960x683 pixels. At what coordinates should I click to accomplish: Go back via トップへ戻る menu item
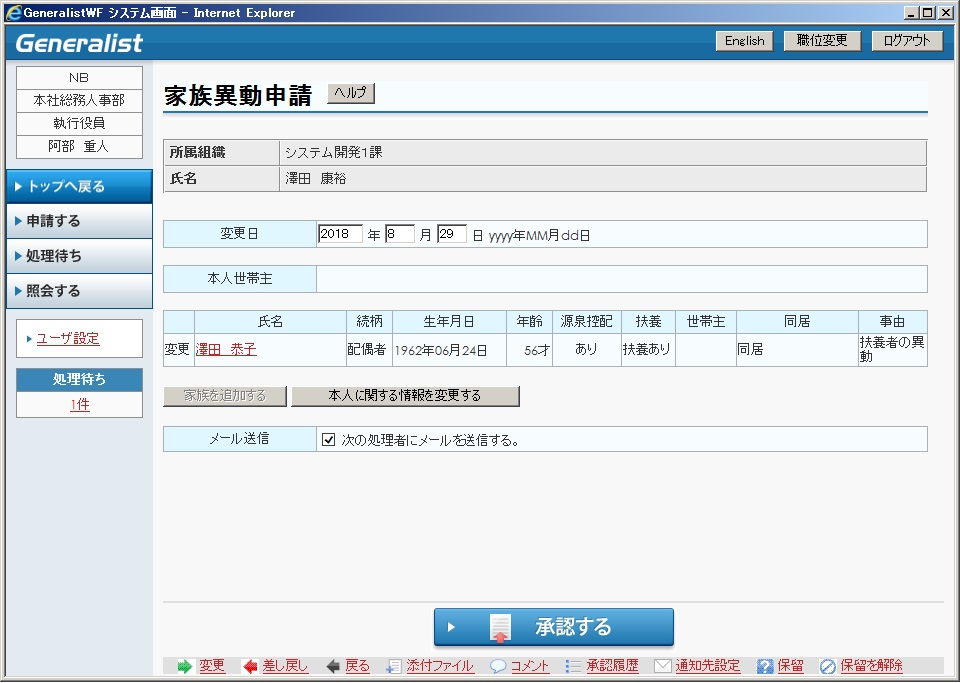tap(79, 186)
